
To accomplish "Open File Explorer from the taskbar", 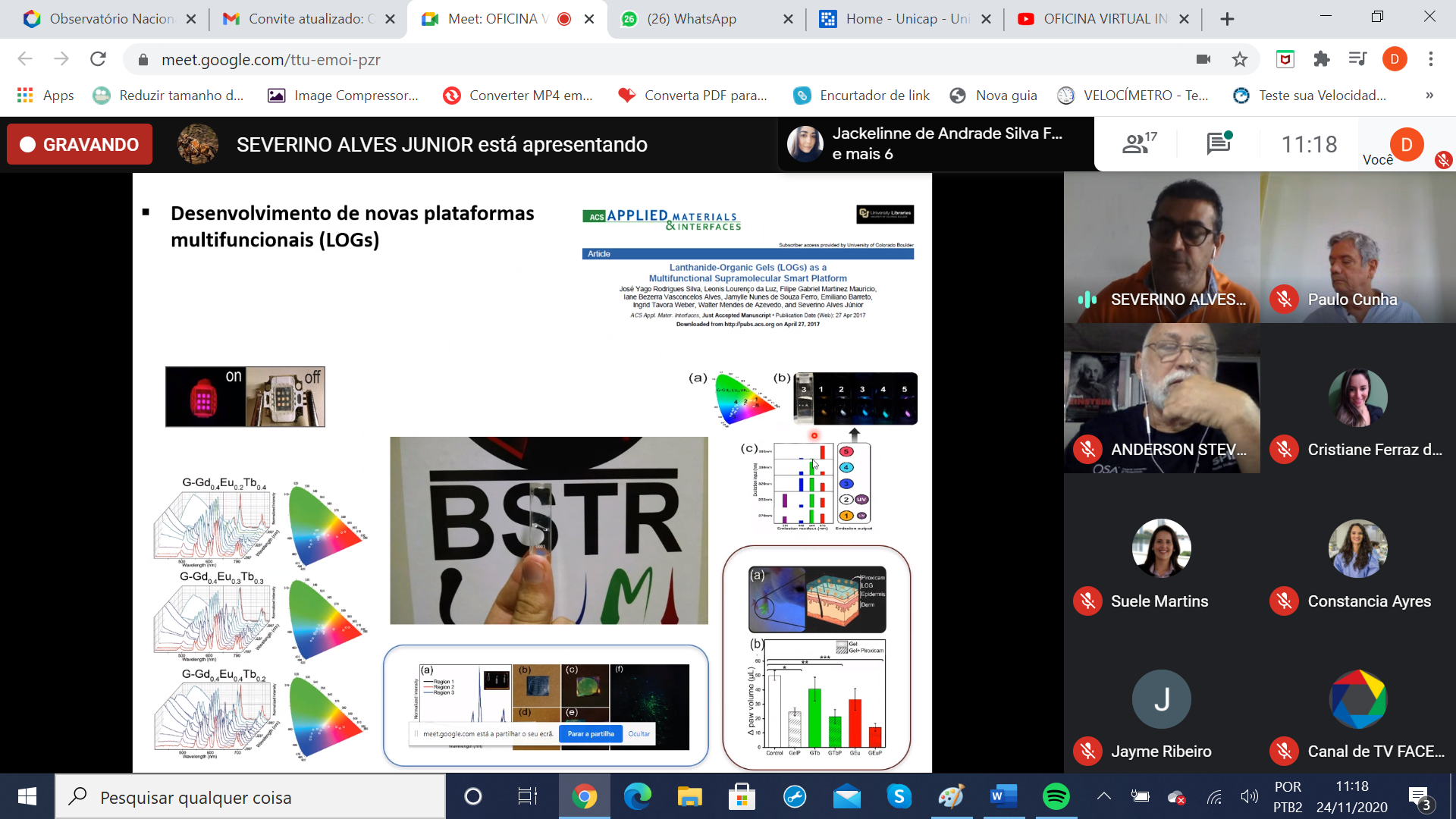I will (x=689, y=796).
